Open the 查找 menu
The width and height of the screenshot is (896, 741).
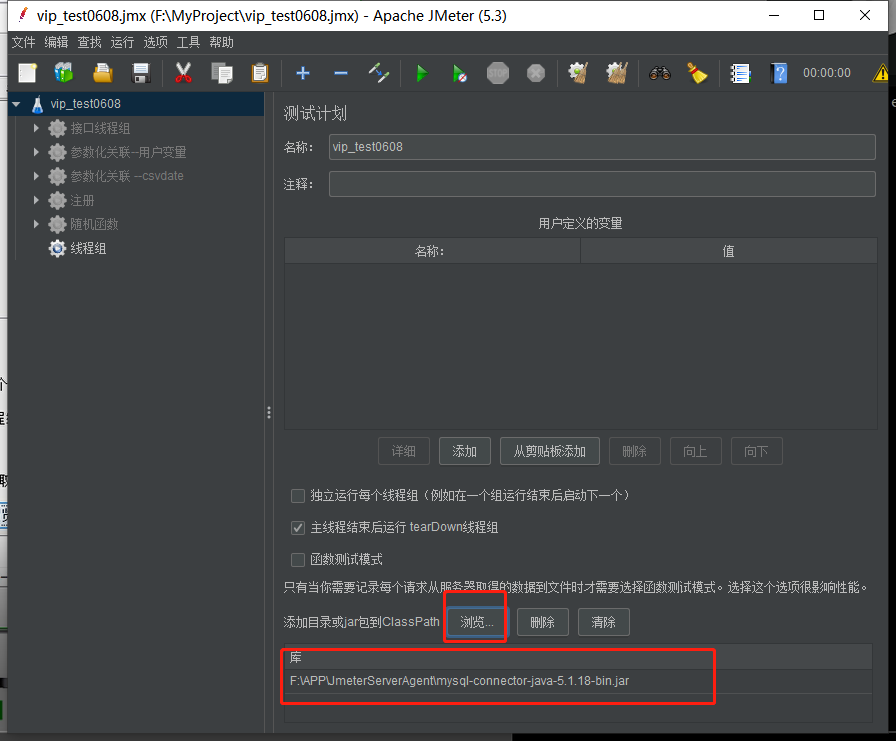89,42
